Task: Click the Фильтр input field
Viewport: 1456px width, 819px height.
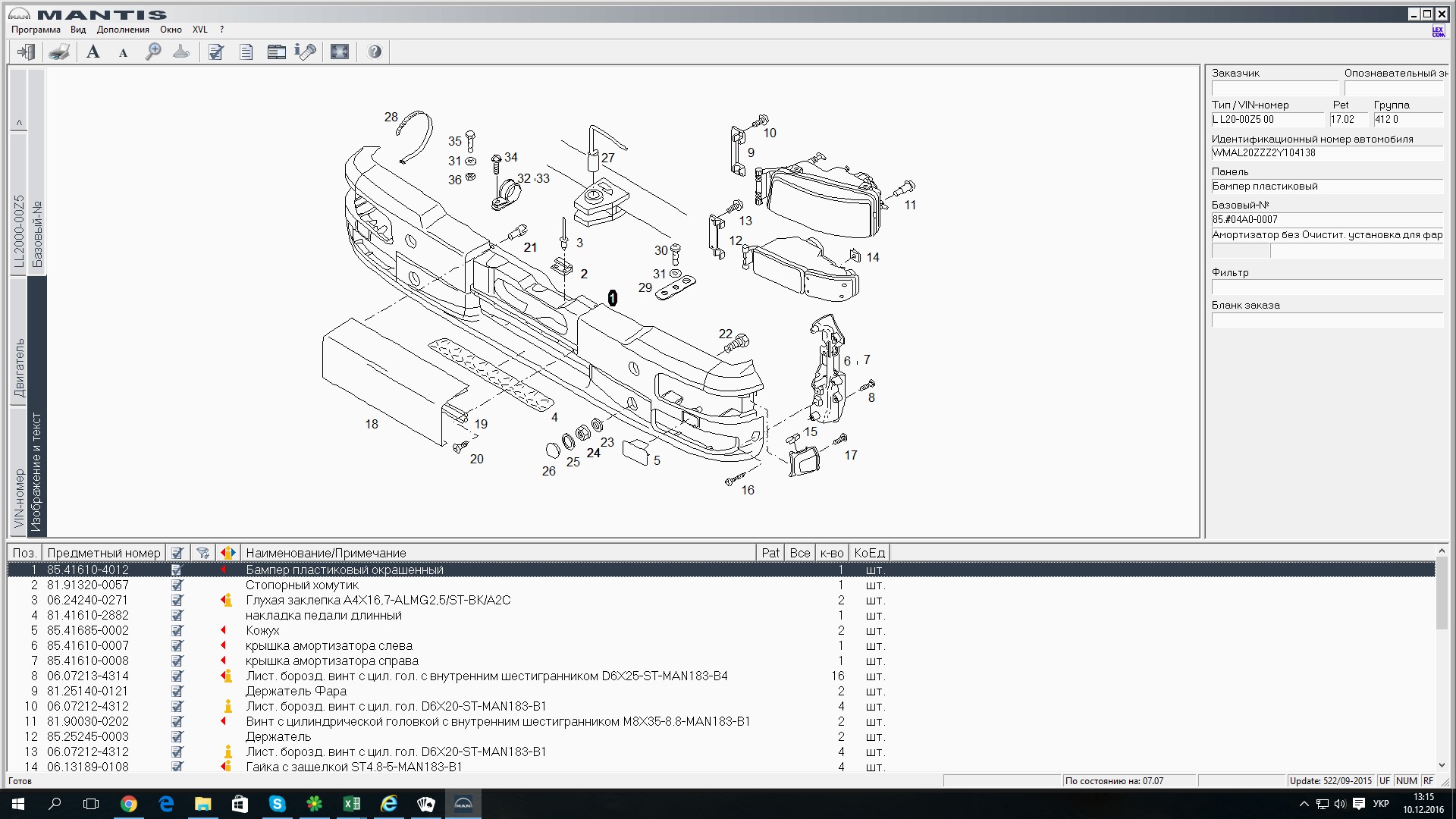Action: [x=1327, y=287]
